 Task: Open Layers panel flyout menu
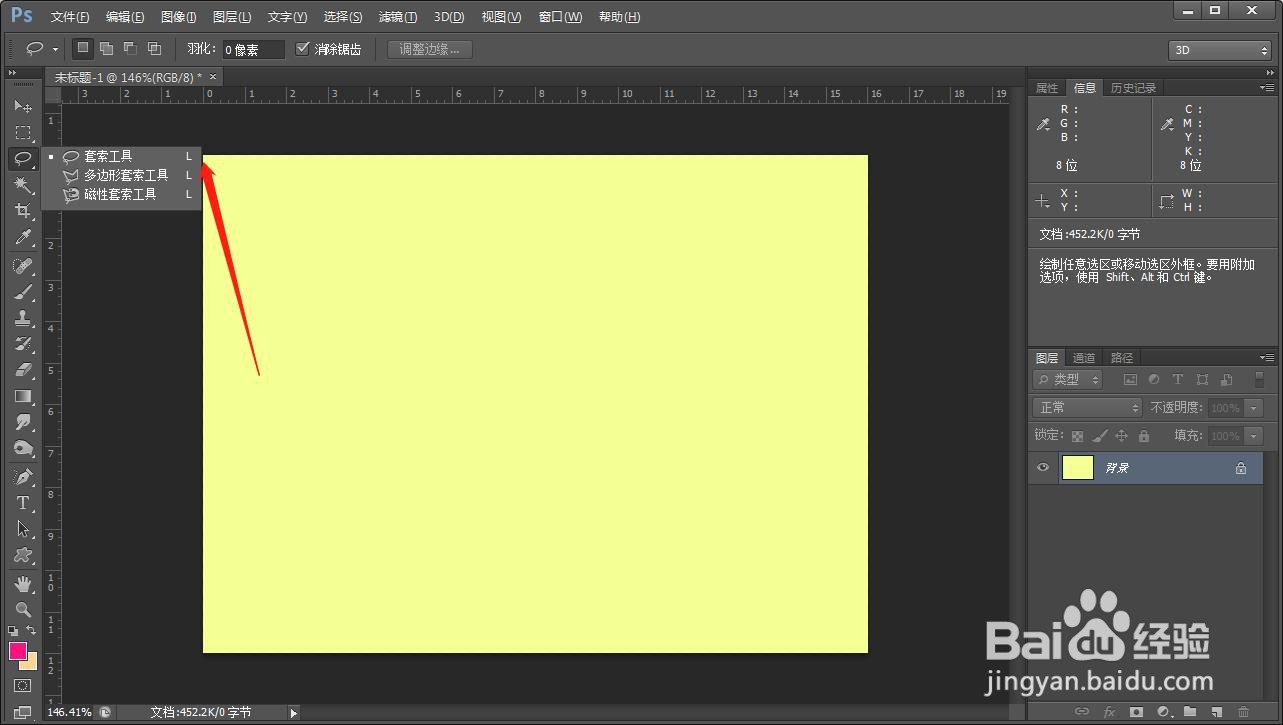point(1267,357)
